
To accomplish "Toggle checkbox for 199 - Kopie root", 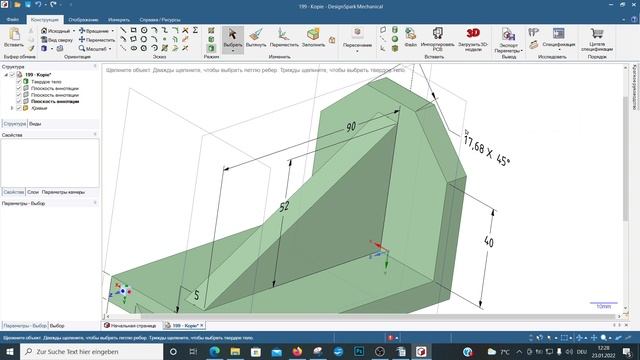I will tap(12, 75).
